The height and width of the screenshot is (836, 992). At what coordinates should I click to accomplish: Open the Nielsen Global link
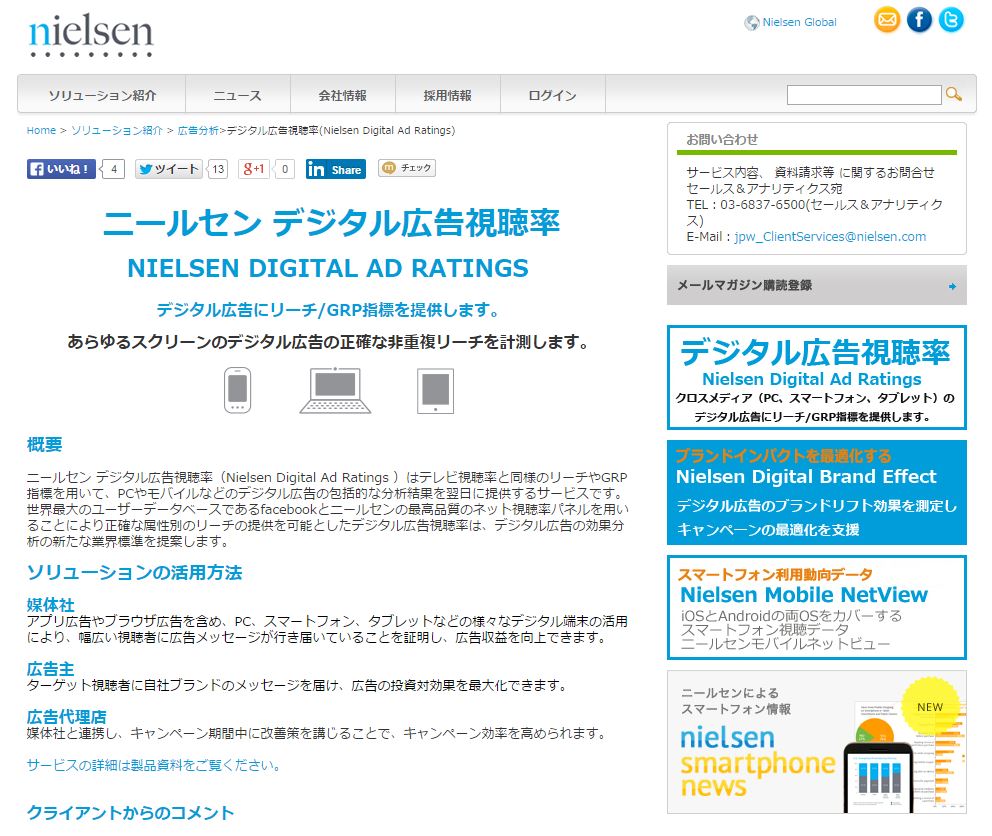click(x=799, y=22)
